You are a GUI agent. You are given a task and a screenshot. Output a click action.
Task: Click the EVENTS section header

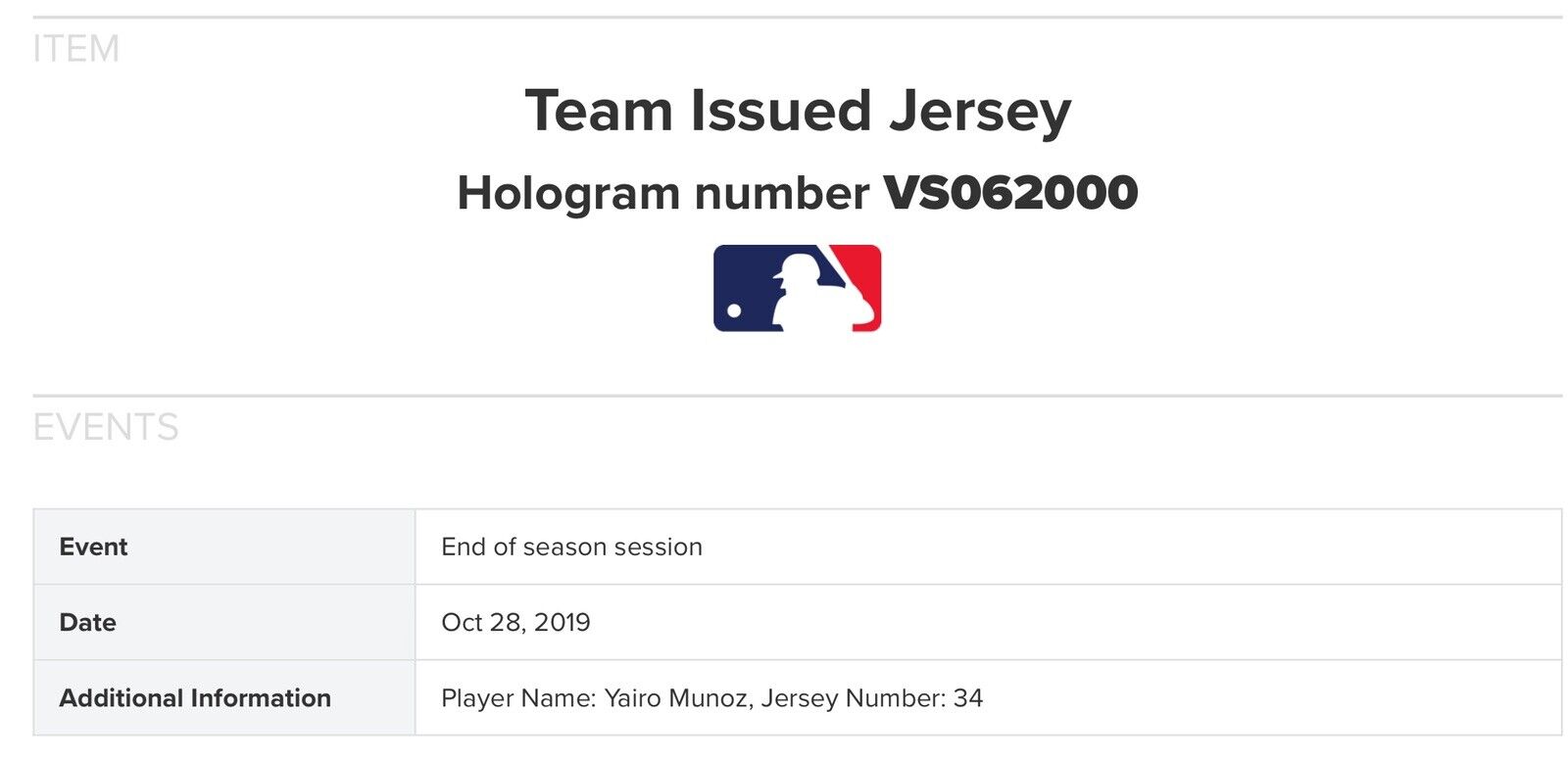(106, 428)
